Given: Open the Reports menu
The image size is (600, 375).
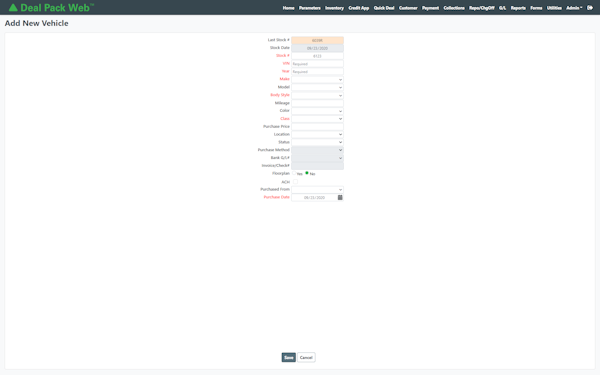Looking at the screenshot, I should 518,8.
